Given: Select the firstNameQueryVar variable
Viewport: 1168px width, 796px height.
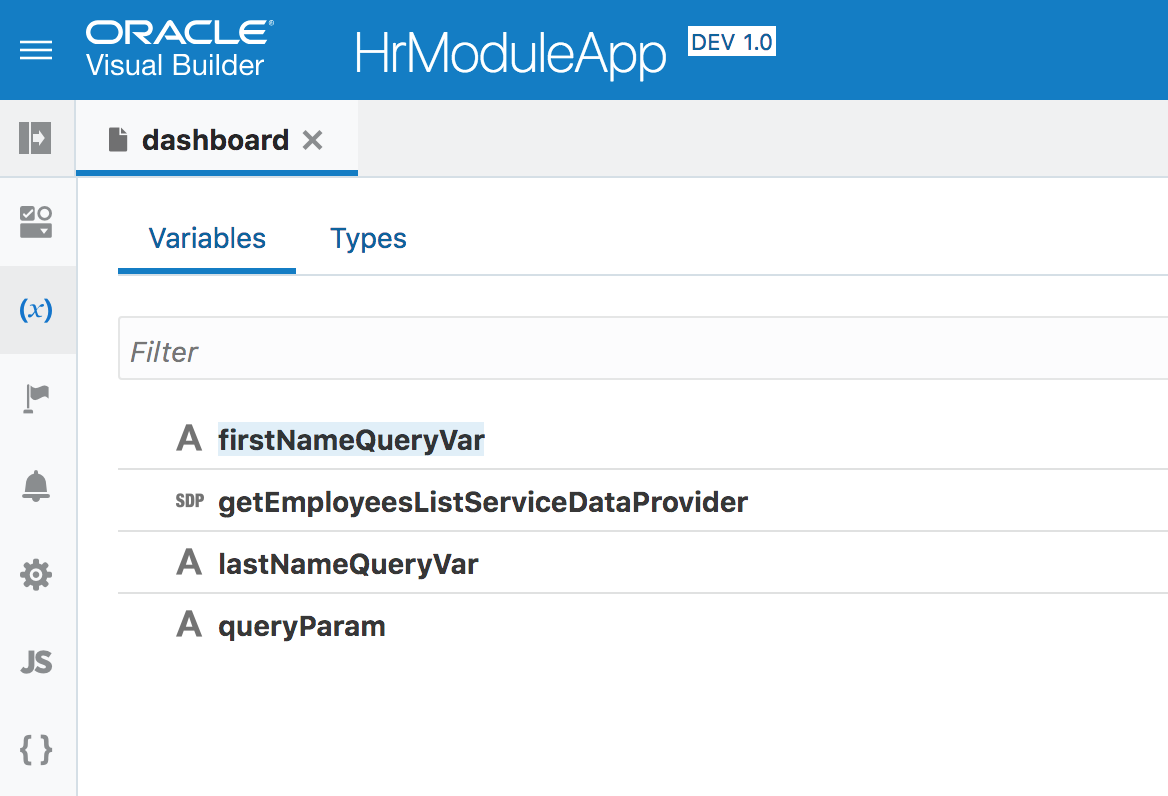Looking at the screenshot, I should (351, 438).
